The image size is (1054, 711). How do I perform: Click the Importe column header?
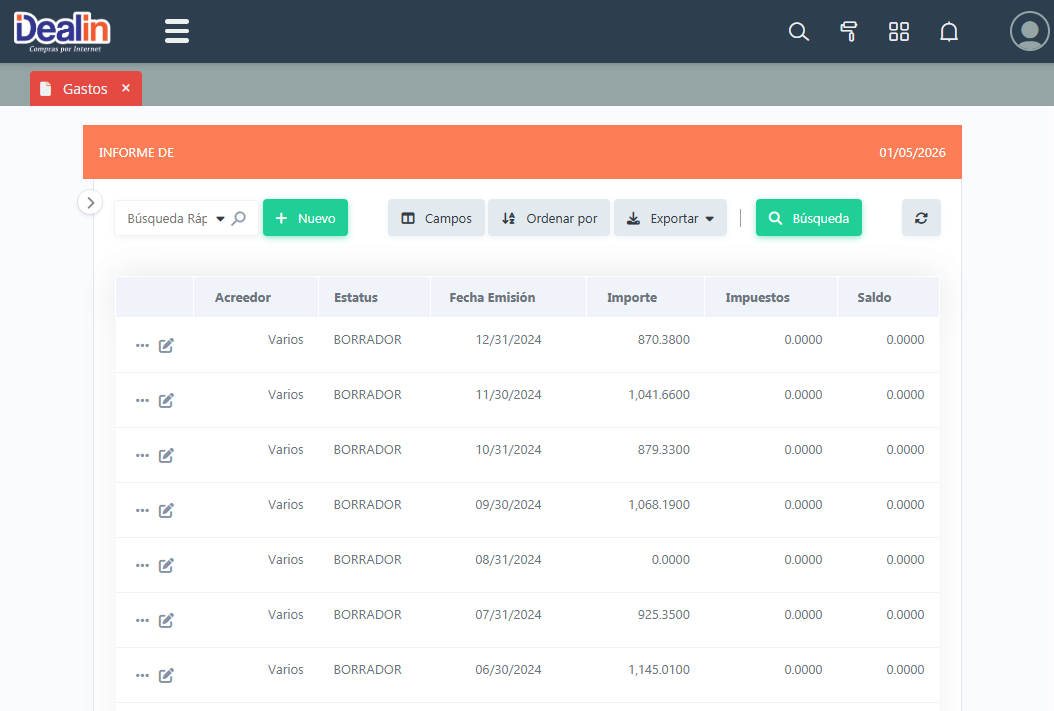click(x=632, y=297)
